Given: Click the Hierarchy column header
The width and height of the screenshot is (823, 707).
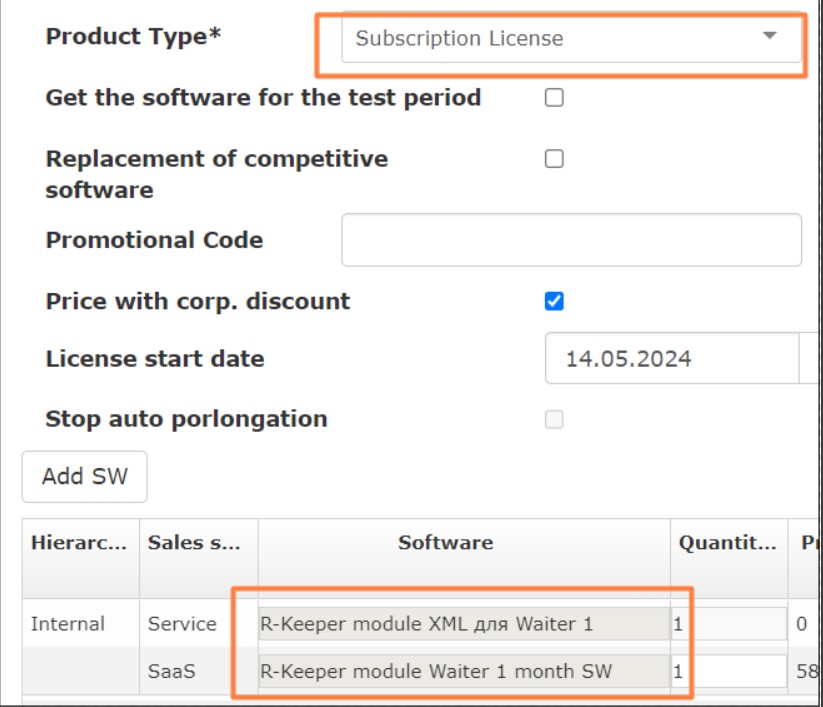Looking at the screenshot, I should point(81,558).
